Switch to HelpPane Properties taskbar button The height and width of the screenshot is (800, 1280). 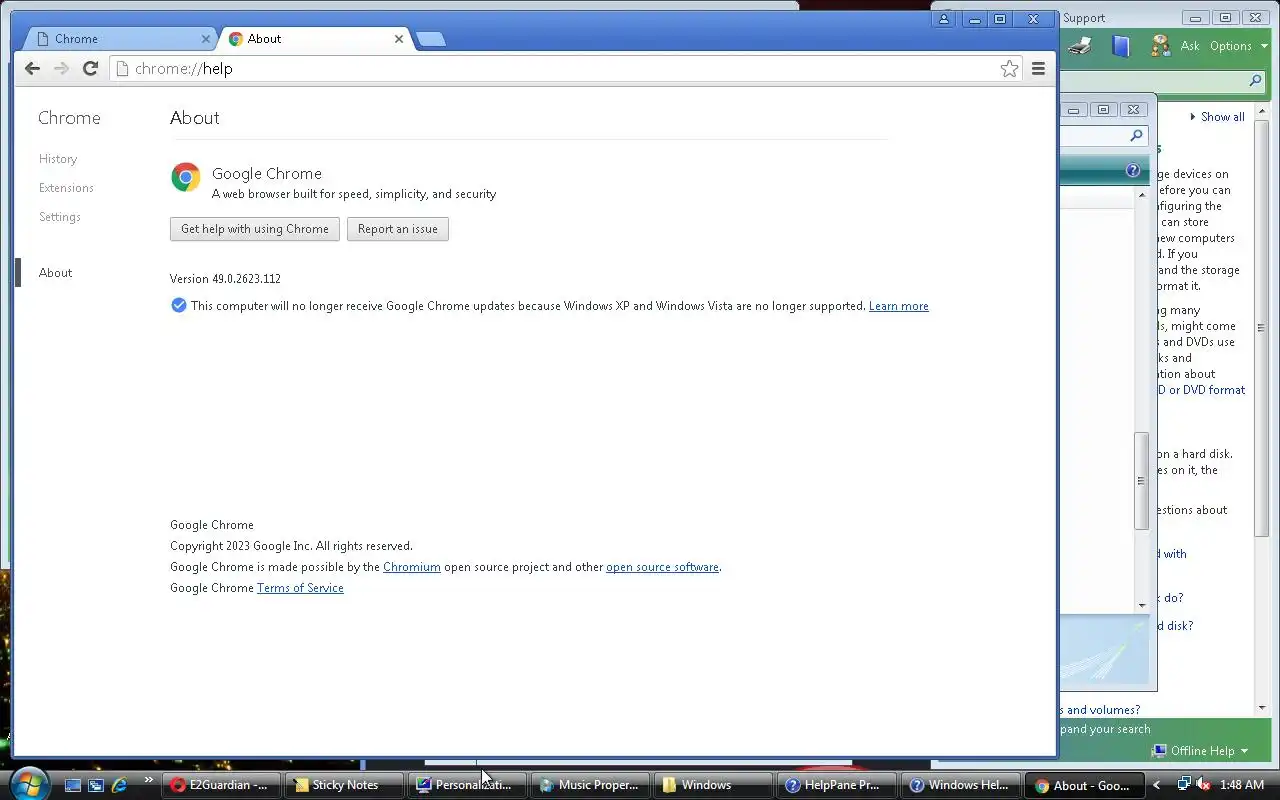pyautogui.click(x=836, y=785)
